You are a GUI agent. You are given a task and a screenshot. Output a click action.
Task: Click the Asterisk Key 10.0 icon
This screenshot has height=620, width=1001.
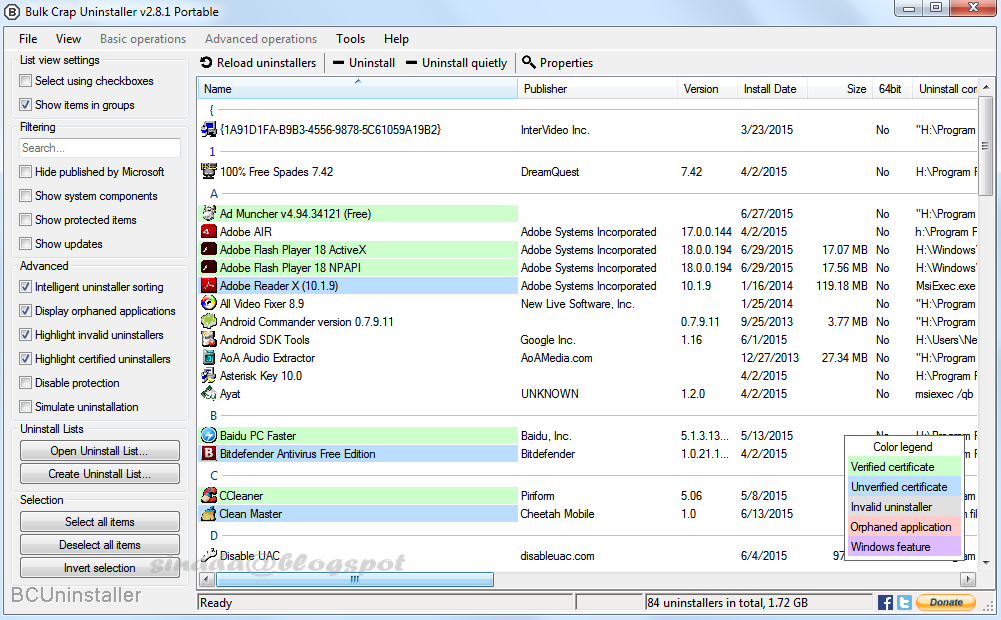(209, 375)
